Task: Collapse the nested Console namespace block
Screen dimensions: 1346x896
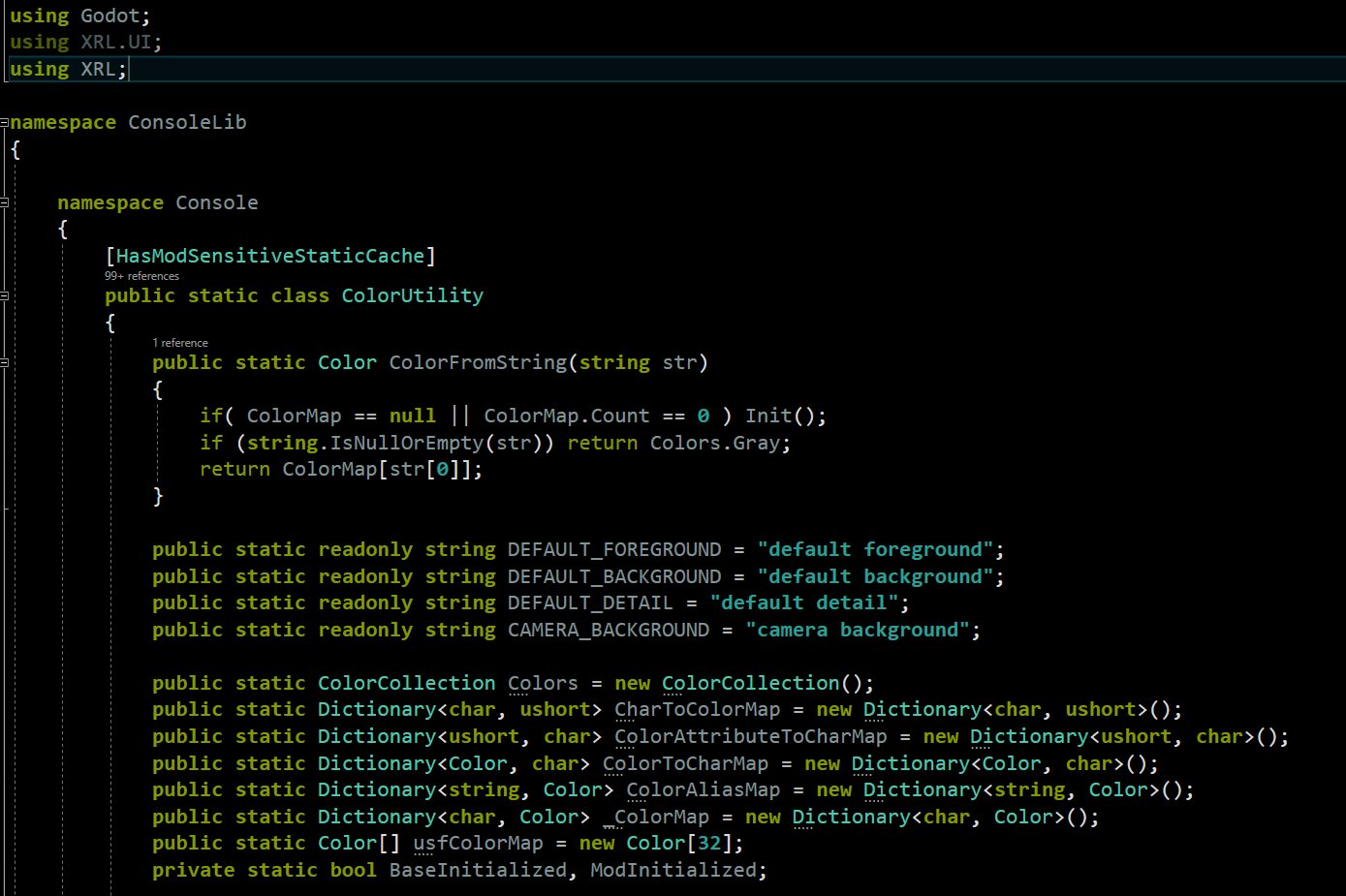Action: click(x=5, y=202)
